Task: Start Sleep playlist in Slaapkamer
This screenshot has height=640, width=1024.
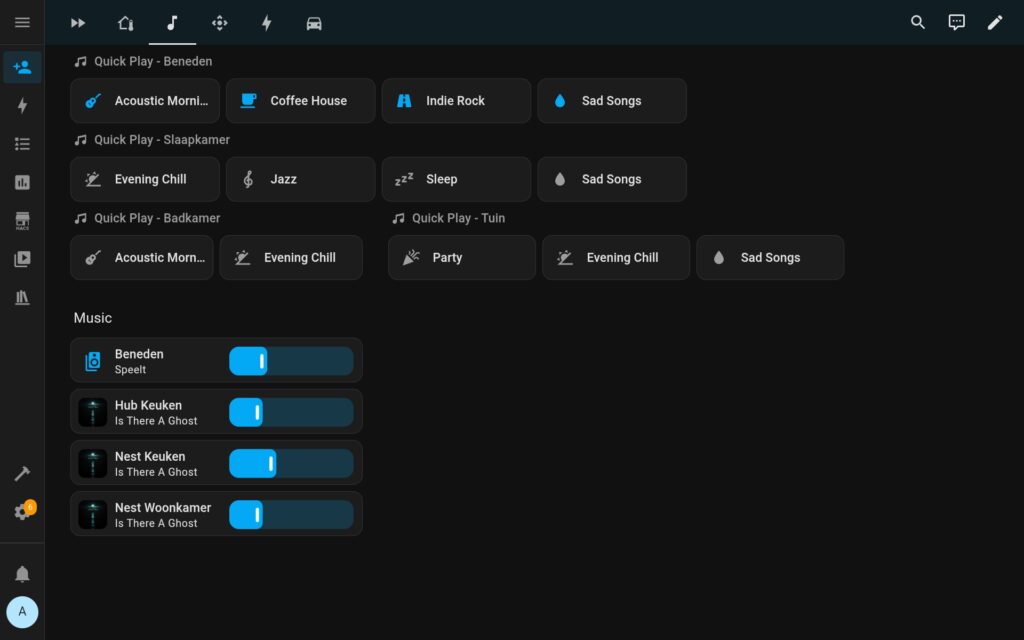Action: tap(456, 179)
